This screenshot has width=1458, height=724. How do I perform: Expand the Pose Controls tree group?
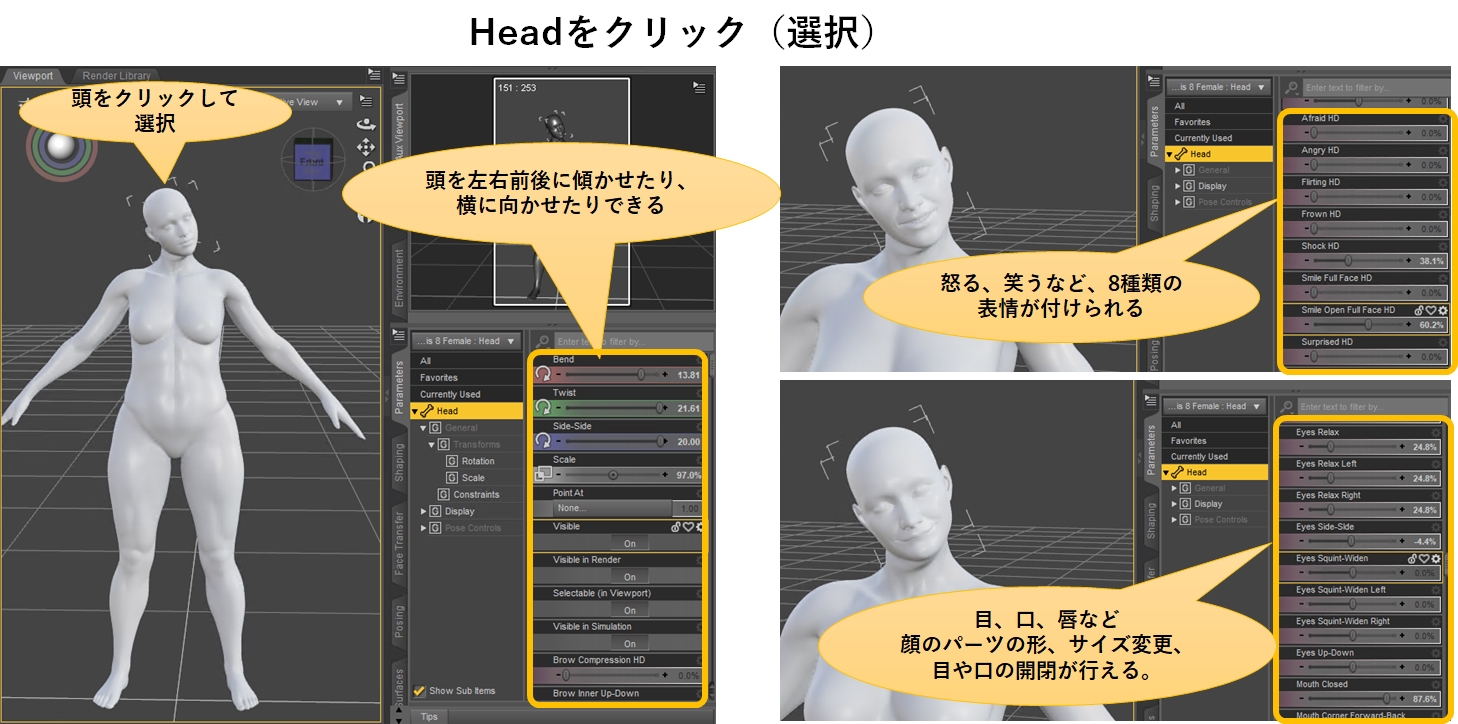click(424, 528)
